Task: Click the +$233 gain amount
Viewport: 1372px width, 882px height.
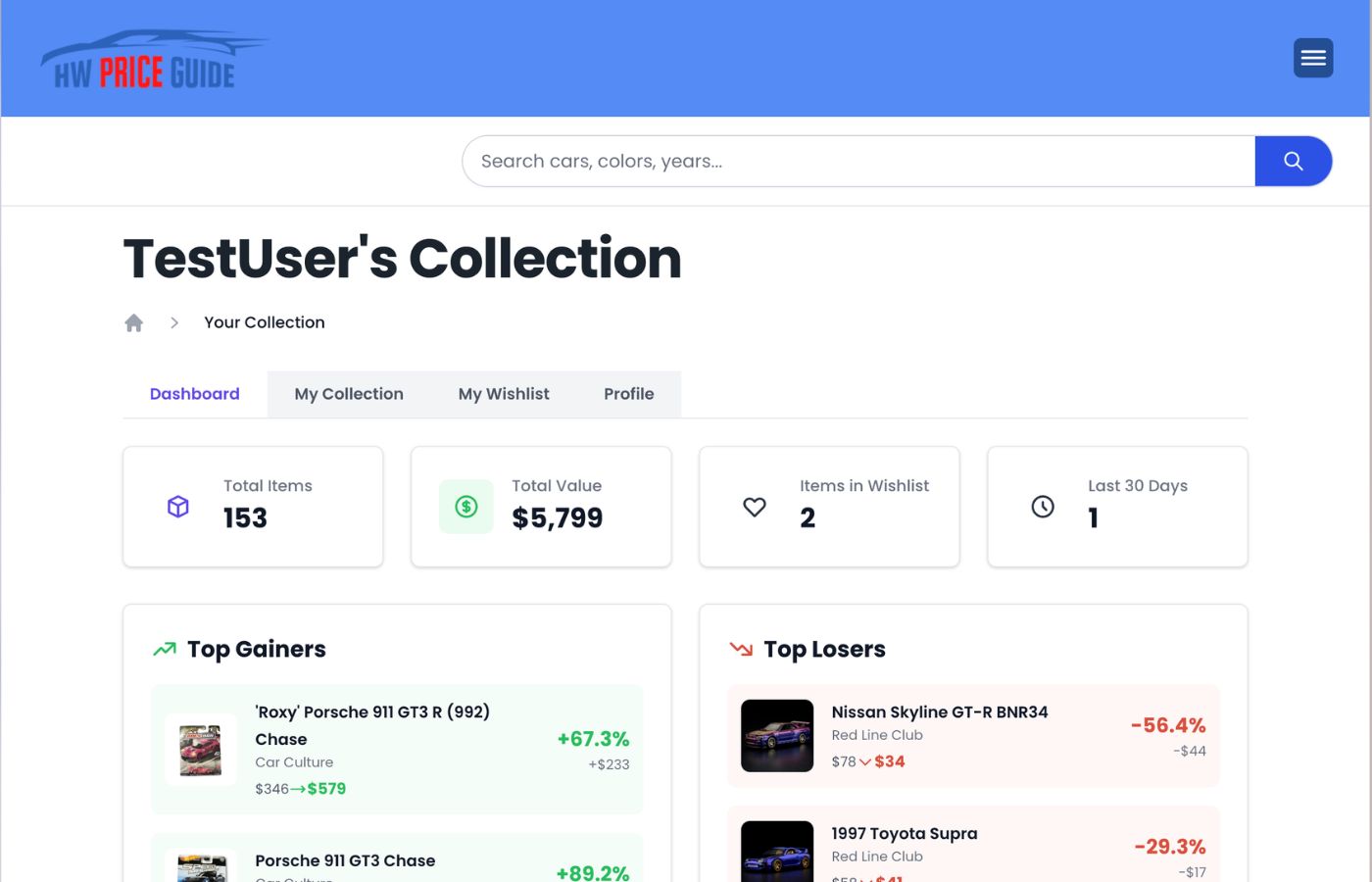Action: click(609, 764)
